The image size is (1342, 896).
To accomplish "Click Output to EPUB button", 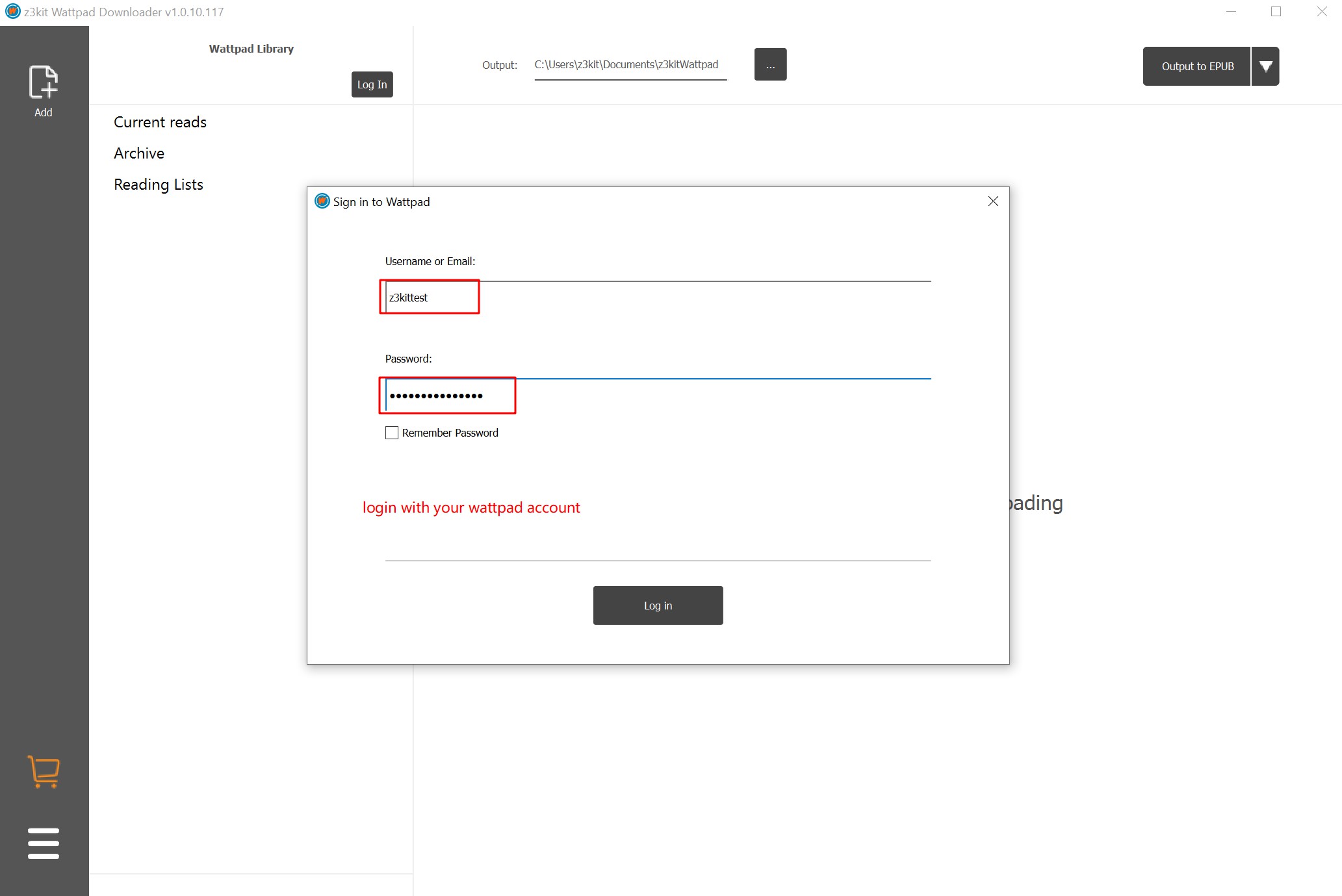I will (1196, 66).
